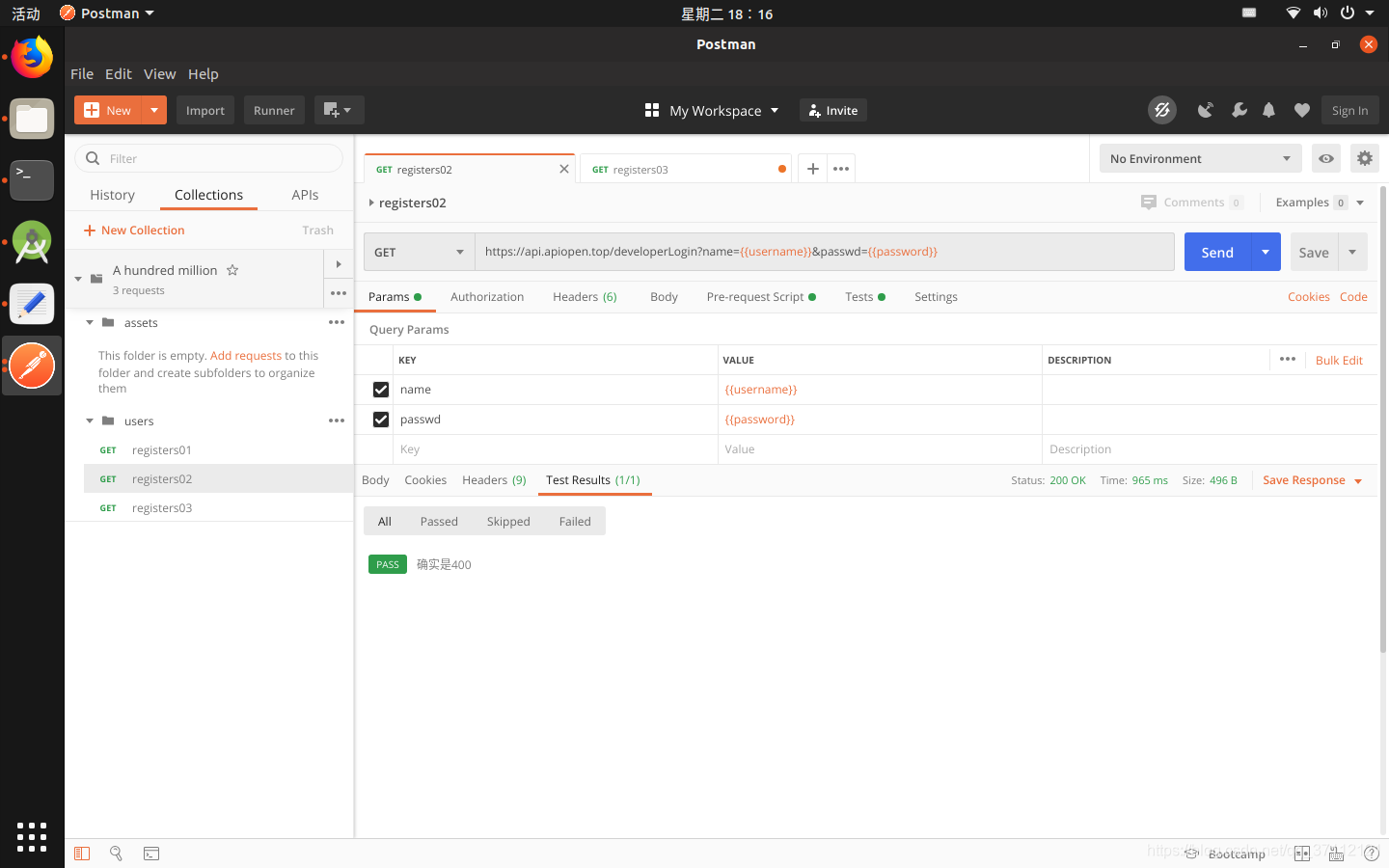Open the query params column options dots
Viewport: 1389px width, 868px height.
click(1288, 359)
